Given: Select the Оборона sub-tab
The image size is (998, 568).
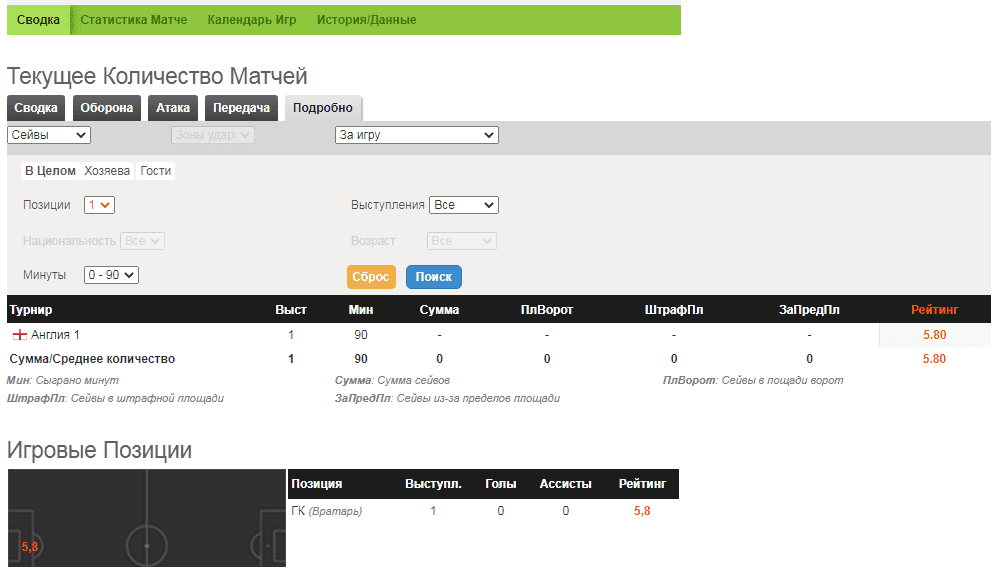Looking at the screenshot, I should [x=106, y=108].
